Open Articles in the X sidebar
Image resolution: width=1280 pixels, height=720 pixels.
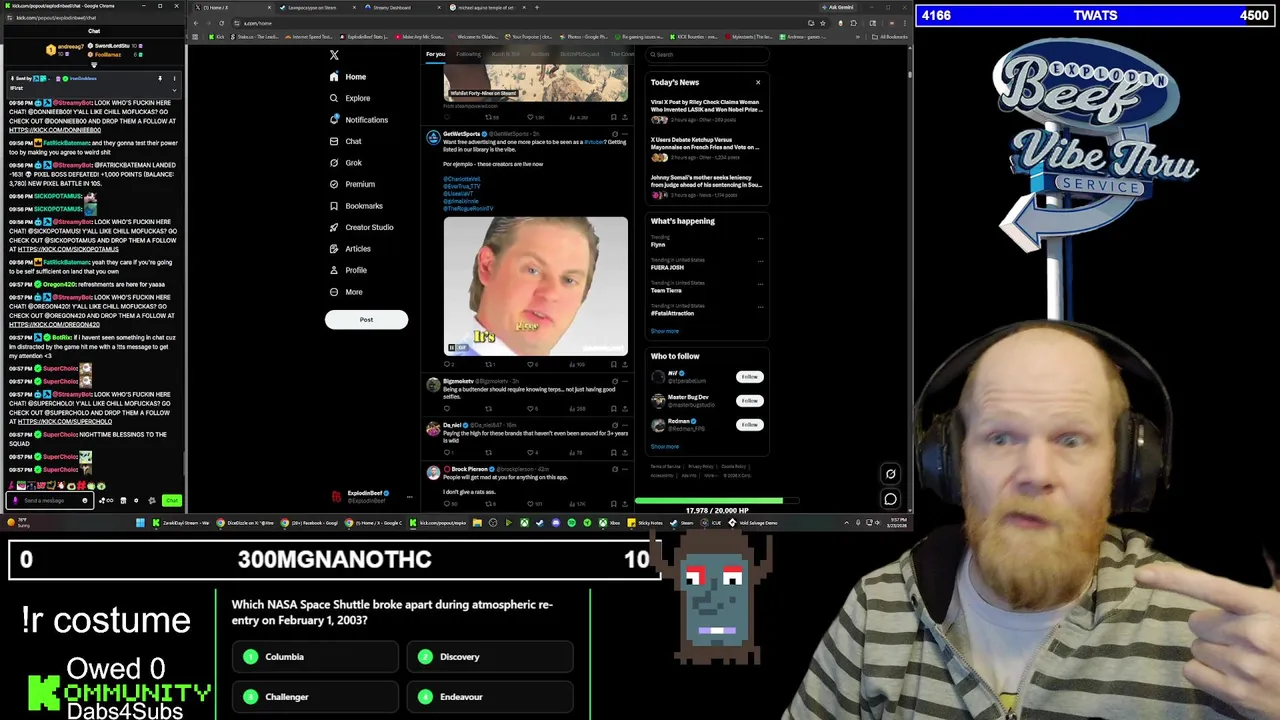350,249
